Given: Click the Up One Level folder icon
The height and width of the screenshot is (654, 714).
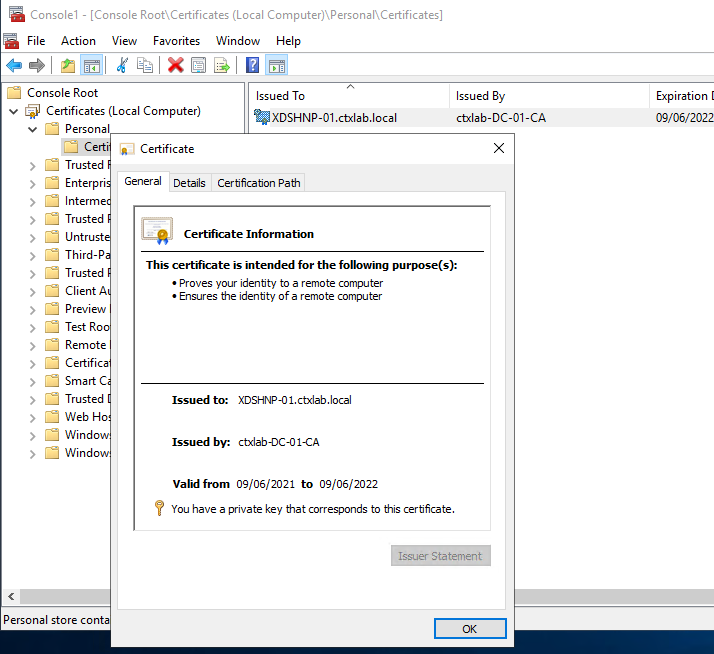Looking at the screenshot, I should pyautogui.click(x=68, y=66).
